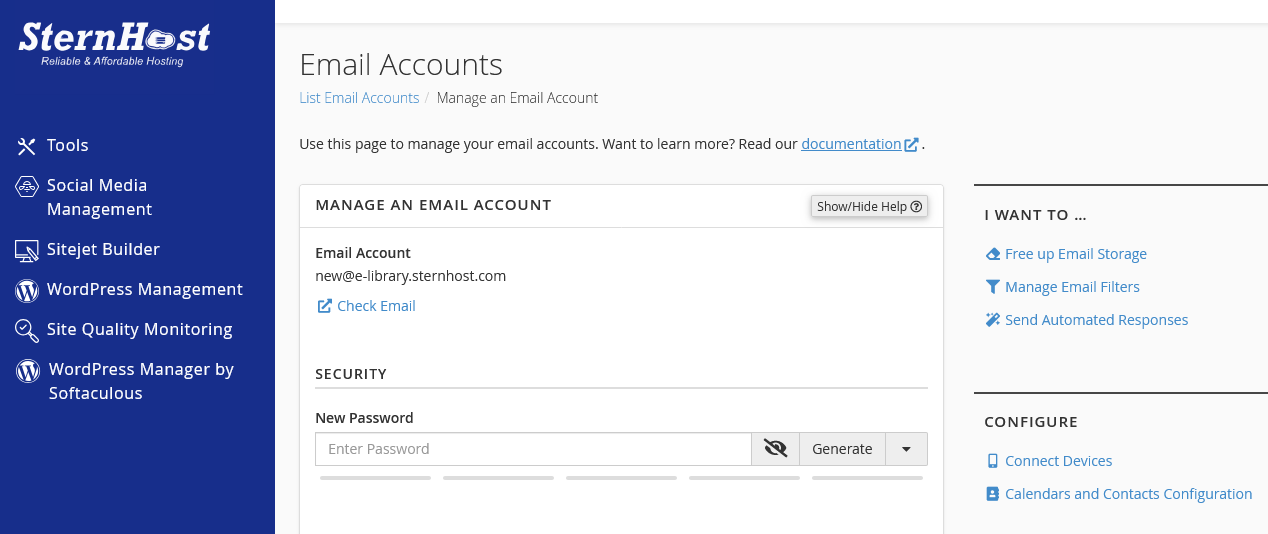Click the SternHost logo

114,43
